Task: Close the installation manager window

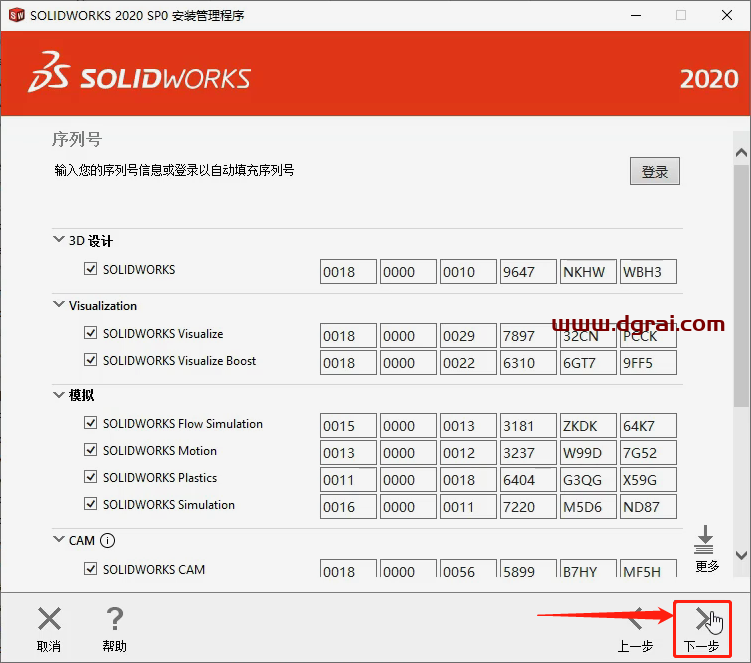Action: tap(727, 15)
